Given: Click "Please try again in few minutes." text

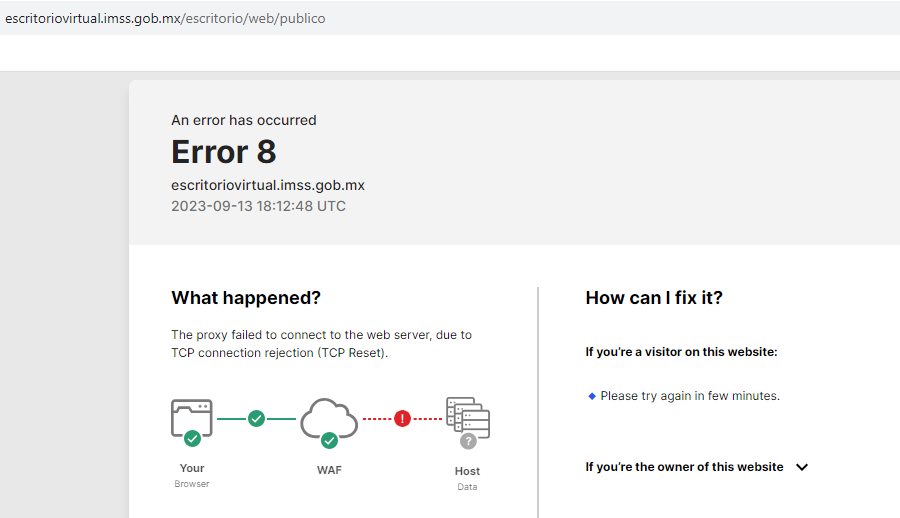Looking at the screenshot, I should (x=690, y=396).
